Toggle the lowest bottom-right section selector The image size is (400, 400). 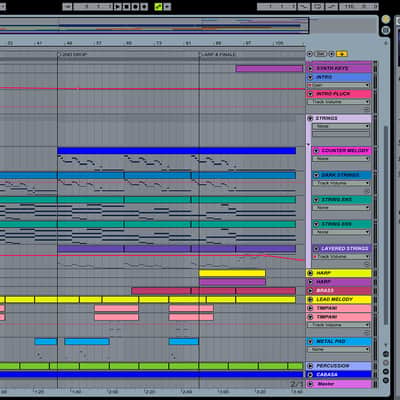(x=386, y=380)
